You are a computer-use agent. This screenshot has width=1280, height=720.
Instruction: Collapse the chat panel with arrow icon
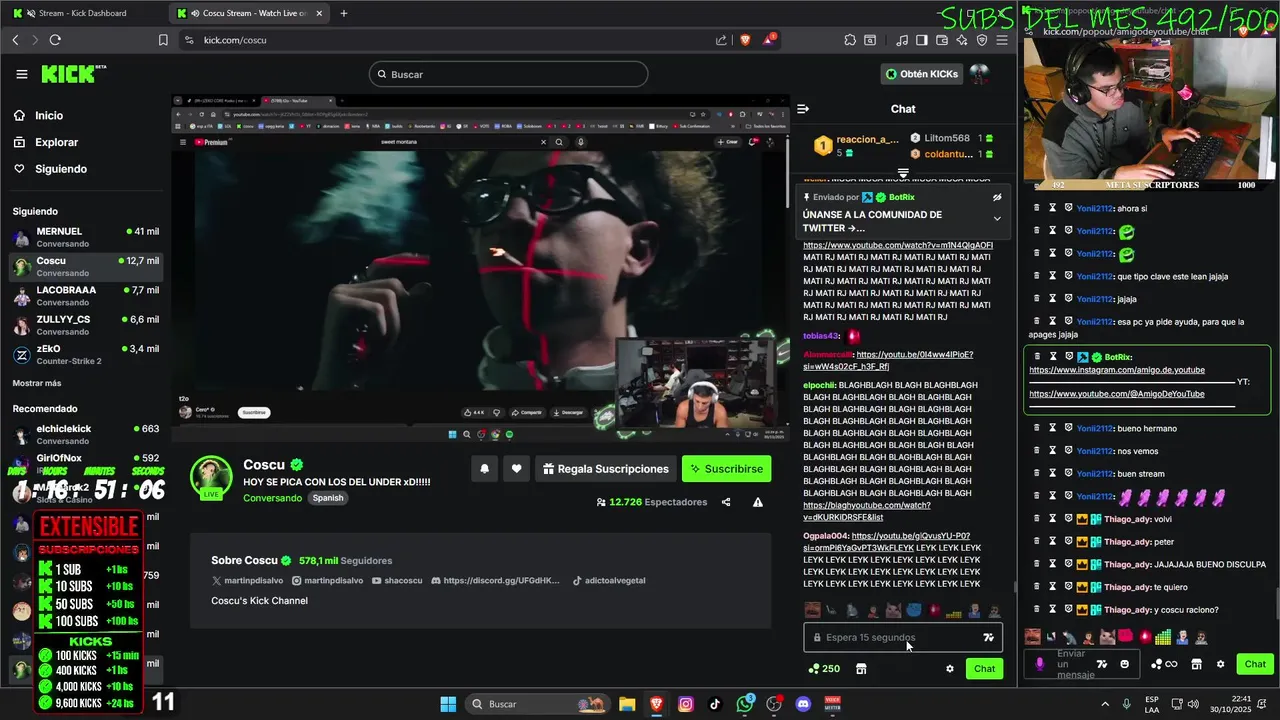pos(803,109)
